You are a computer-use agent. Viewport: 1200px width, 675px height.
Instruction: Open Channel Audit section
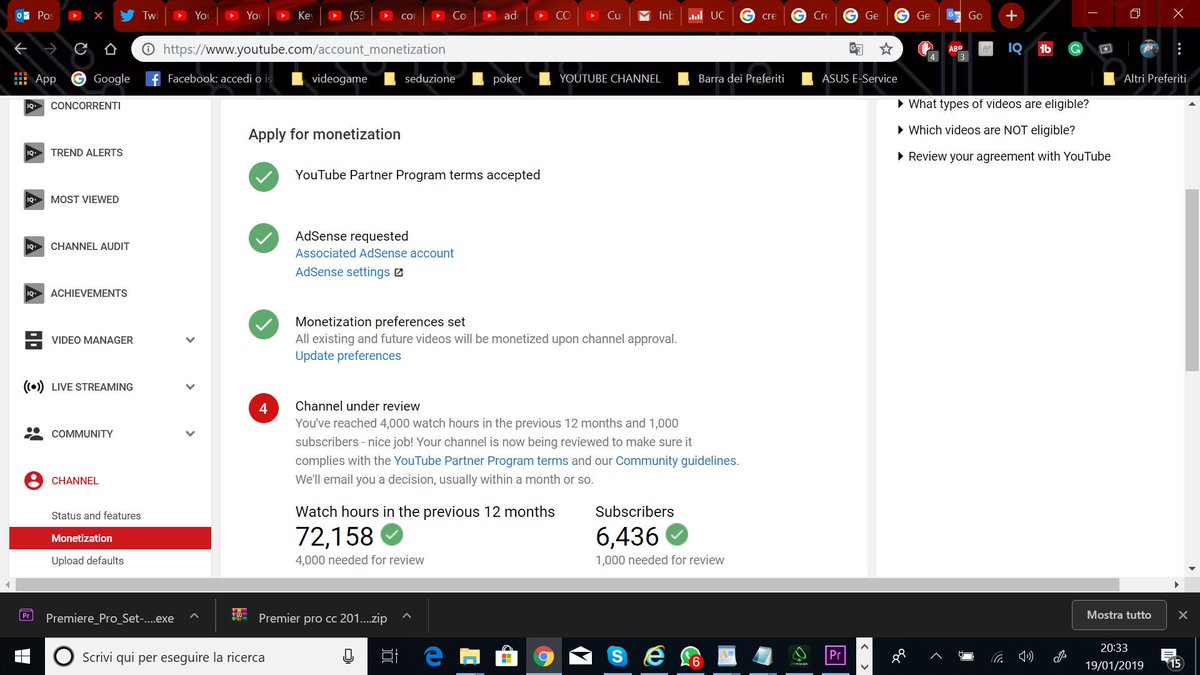[x=90, y=247]
